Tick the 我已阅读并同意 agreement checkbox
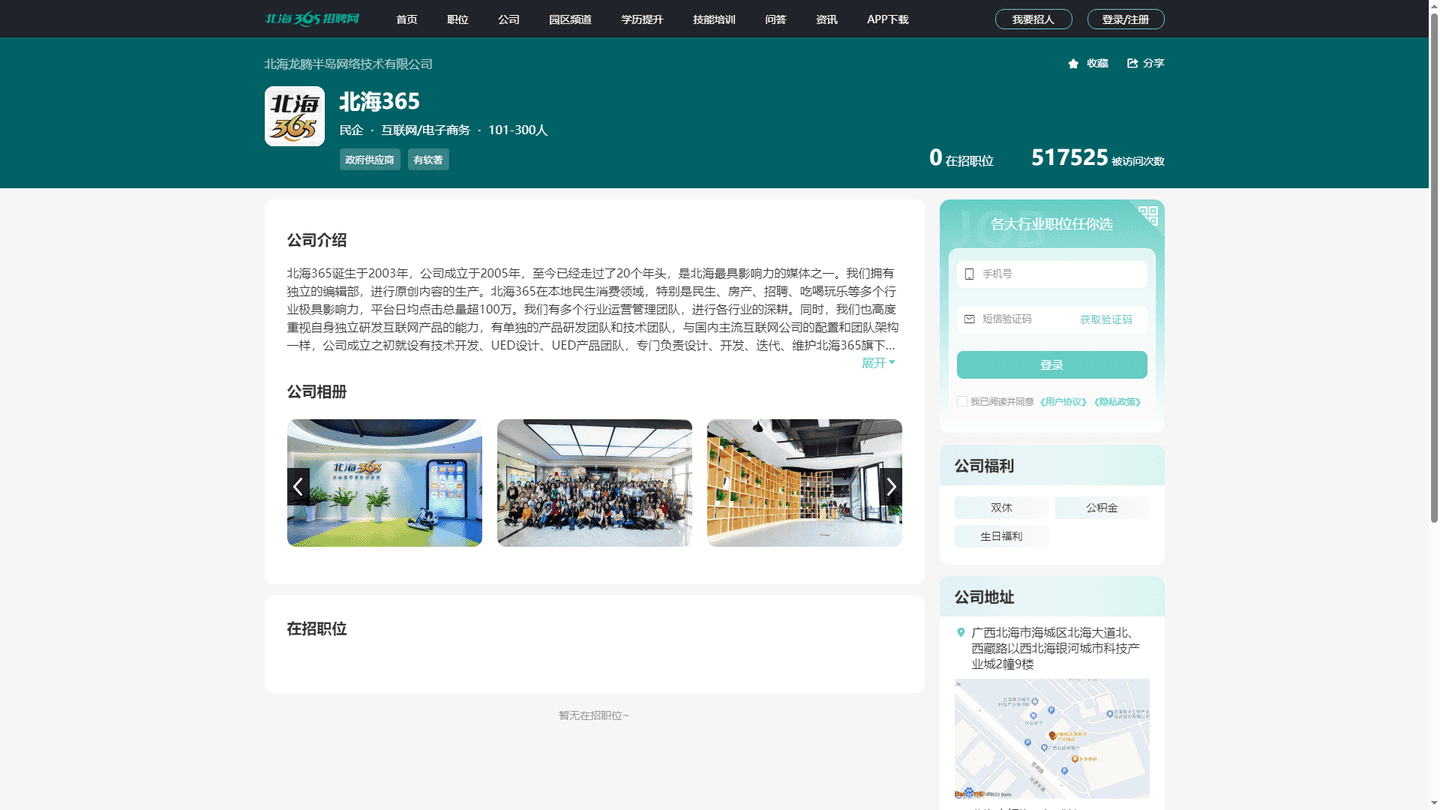The image size is (1440, 810). (961, 402)
